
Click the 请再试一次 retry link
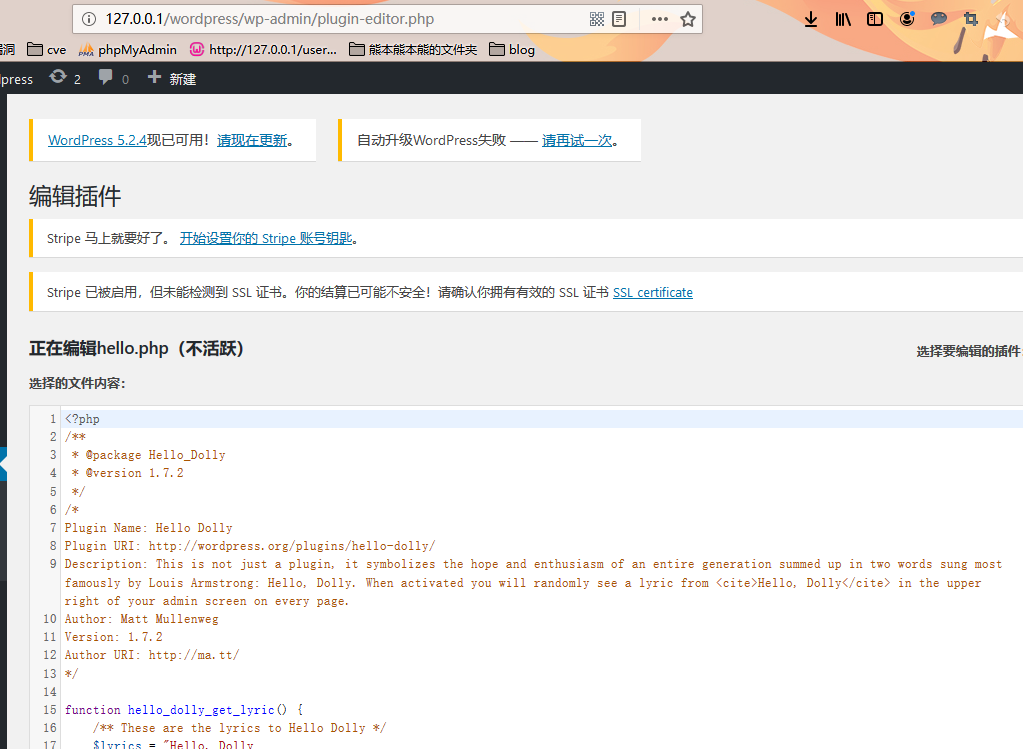pos(577,140)
